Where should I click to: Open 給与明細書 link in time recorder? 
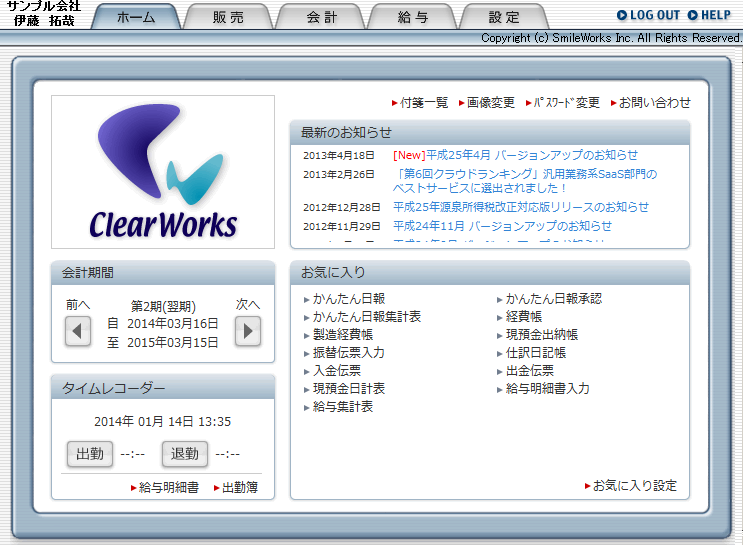[x=165, y=487]
